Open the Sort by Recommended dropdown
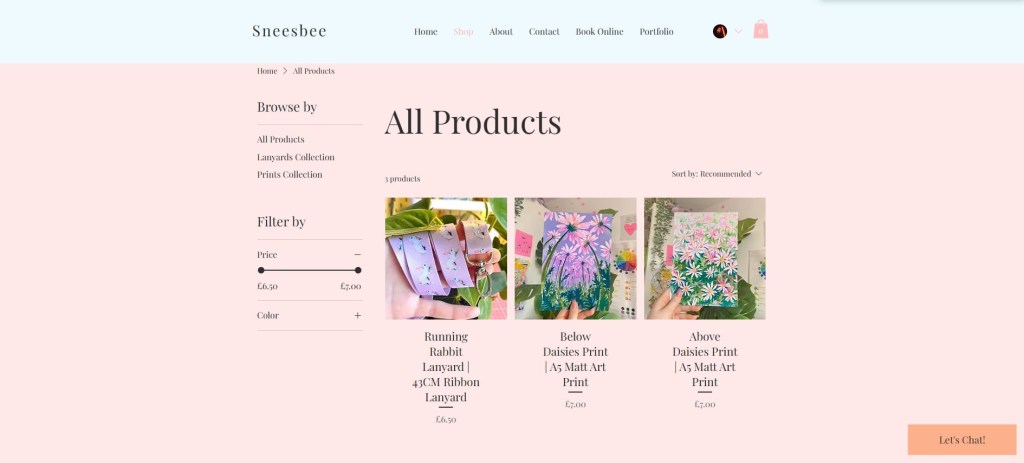This screenshot has width=1024, height=463. [716, 174]
